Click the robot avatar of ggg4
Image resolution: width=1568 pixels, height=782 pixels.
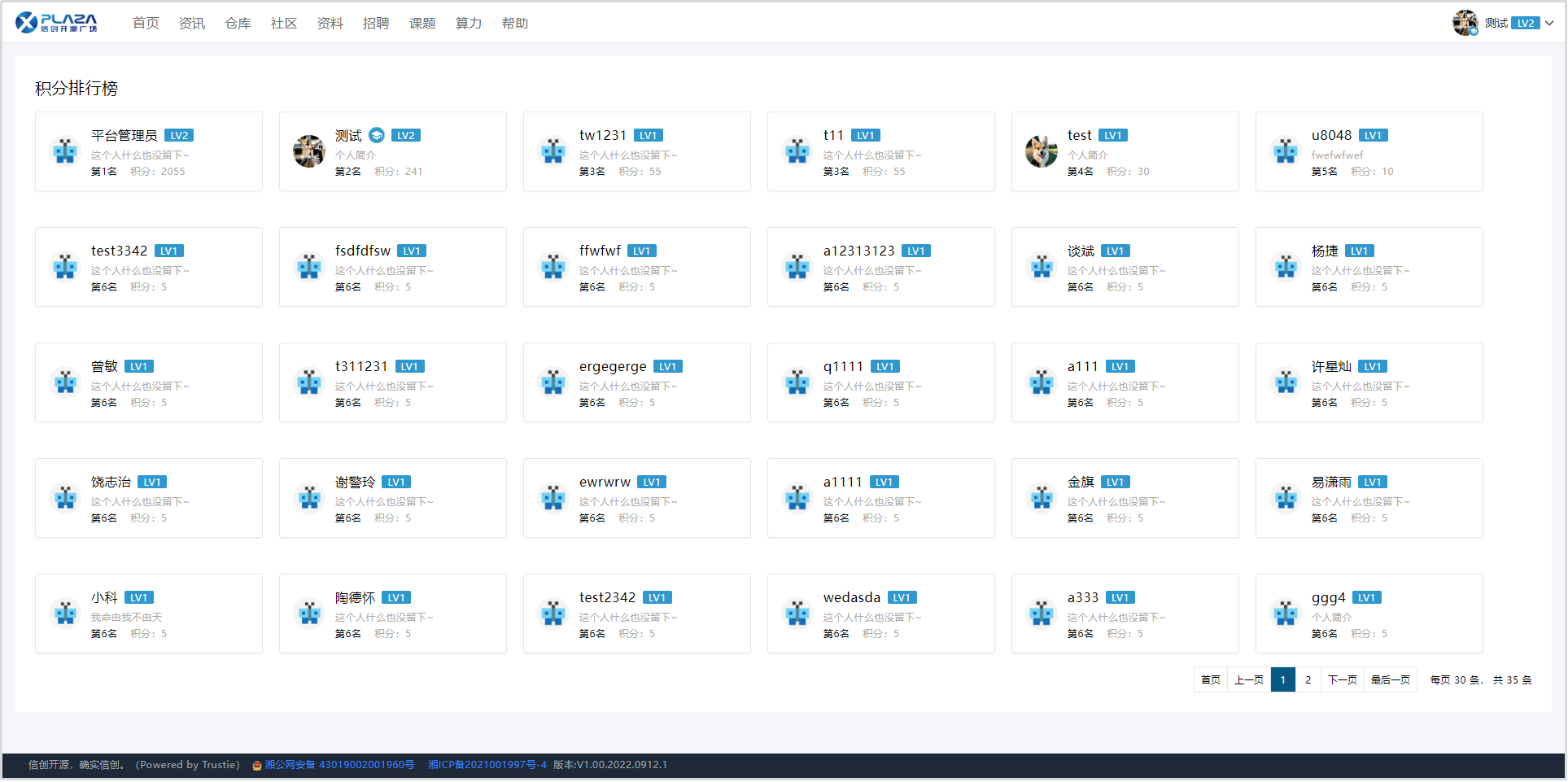[x=1286, y=614]
